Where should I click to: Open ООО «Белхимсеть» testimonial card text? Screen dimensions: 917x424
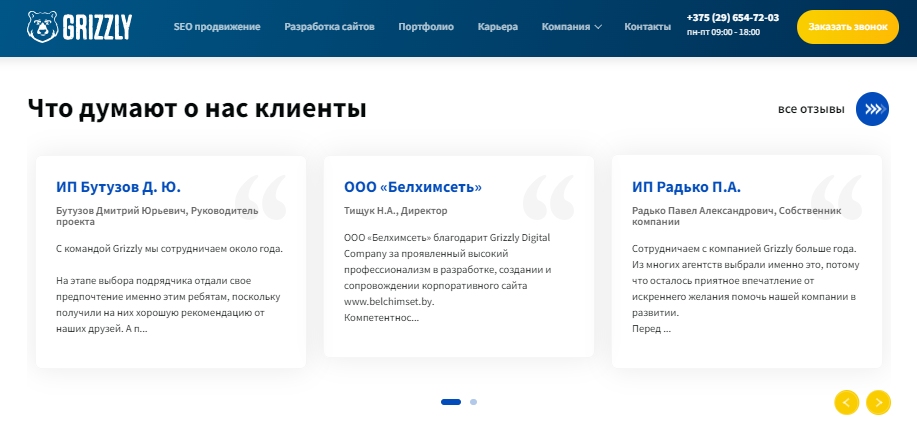(447, 277)
